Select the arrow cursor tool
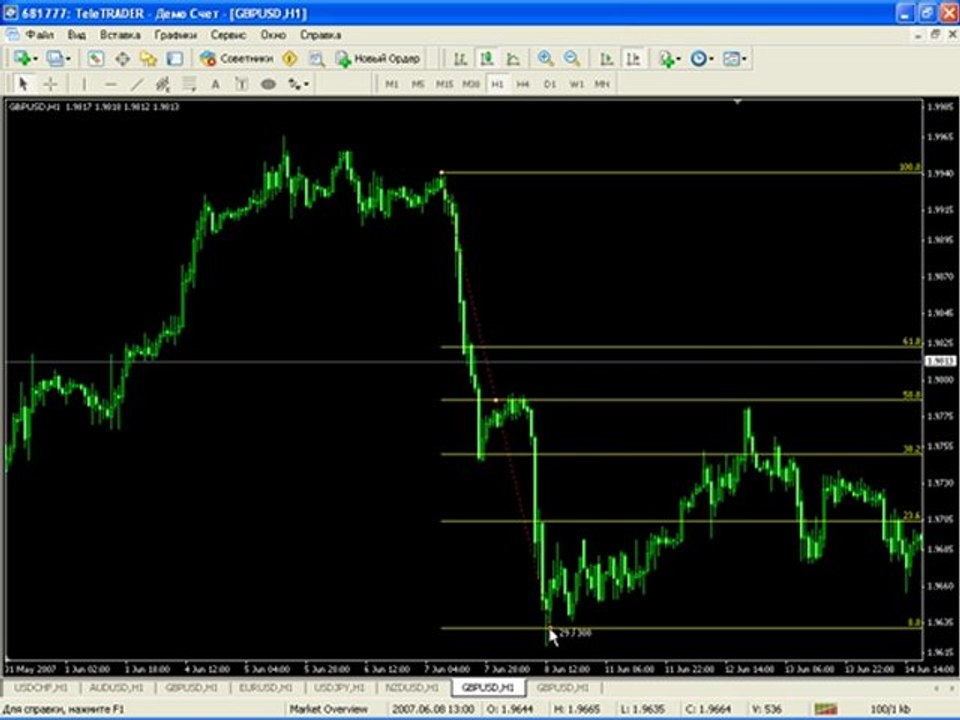The height and width of the screenshot is (720, 960). click(23, 84)
